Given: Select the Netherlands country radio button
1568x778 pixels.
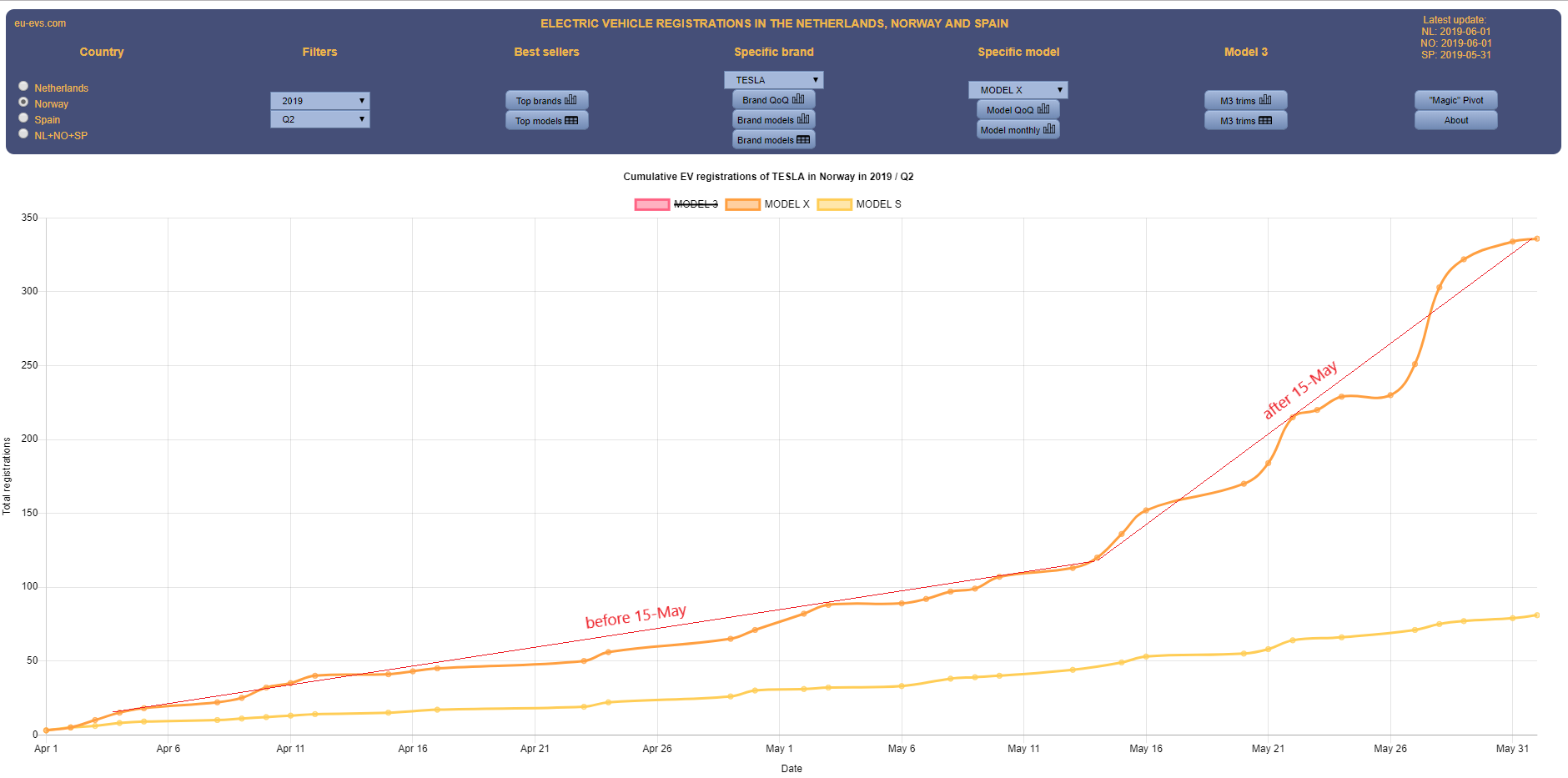Looking at the screenshot, I should click(23, 87).
